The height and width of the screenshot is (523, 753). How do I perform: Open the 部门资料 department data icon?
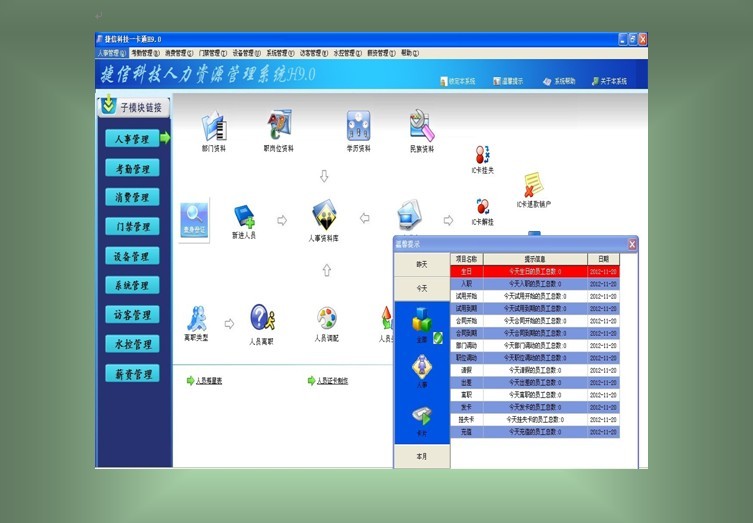pyautogui.click(x=214, y=127)
